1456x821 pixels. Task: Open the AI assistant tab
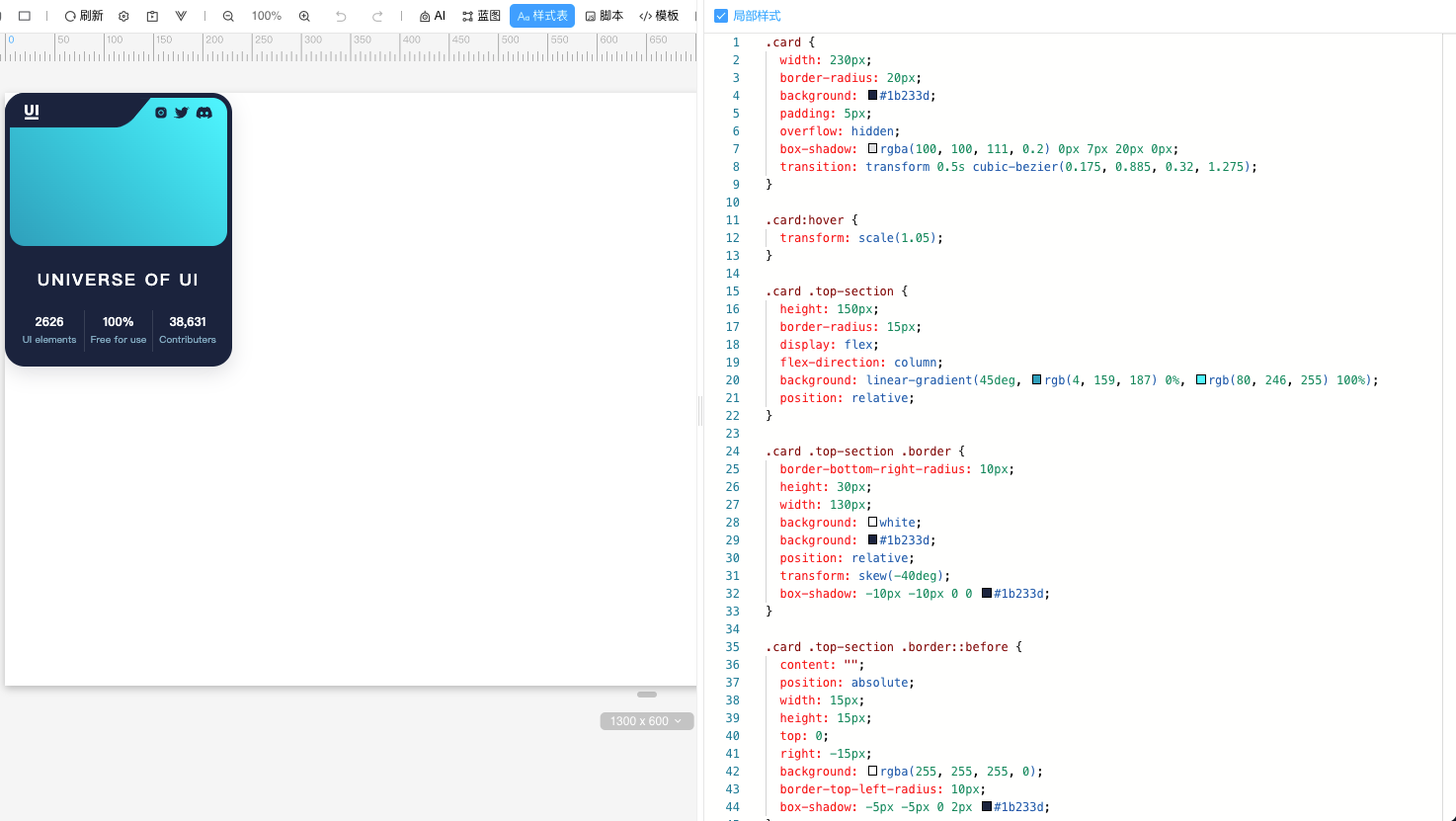pos(433,16)
